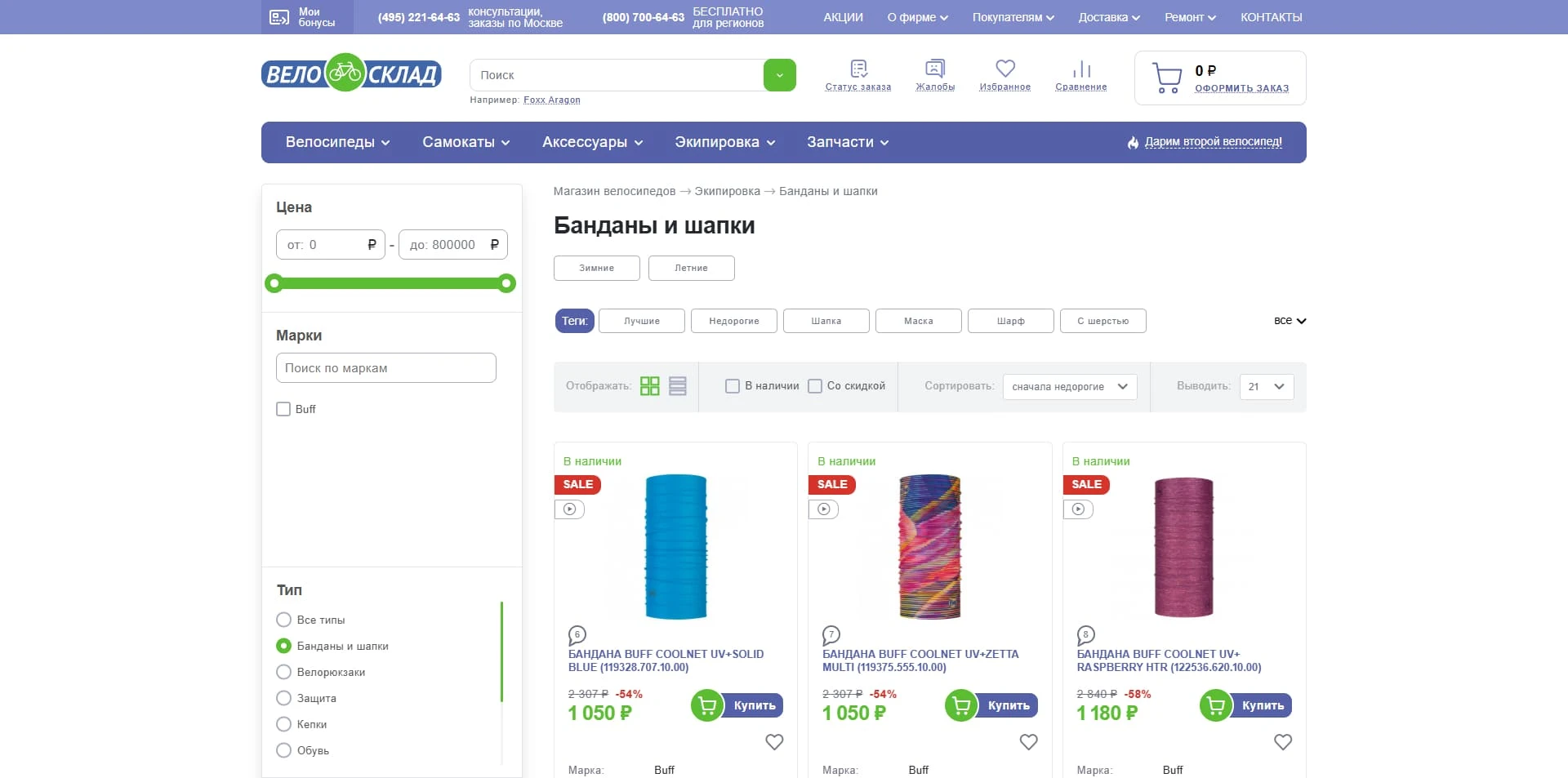
Task: Open Raspberry HTR bandana product image
Action: (x=1184, y=547)
